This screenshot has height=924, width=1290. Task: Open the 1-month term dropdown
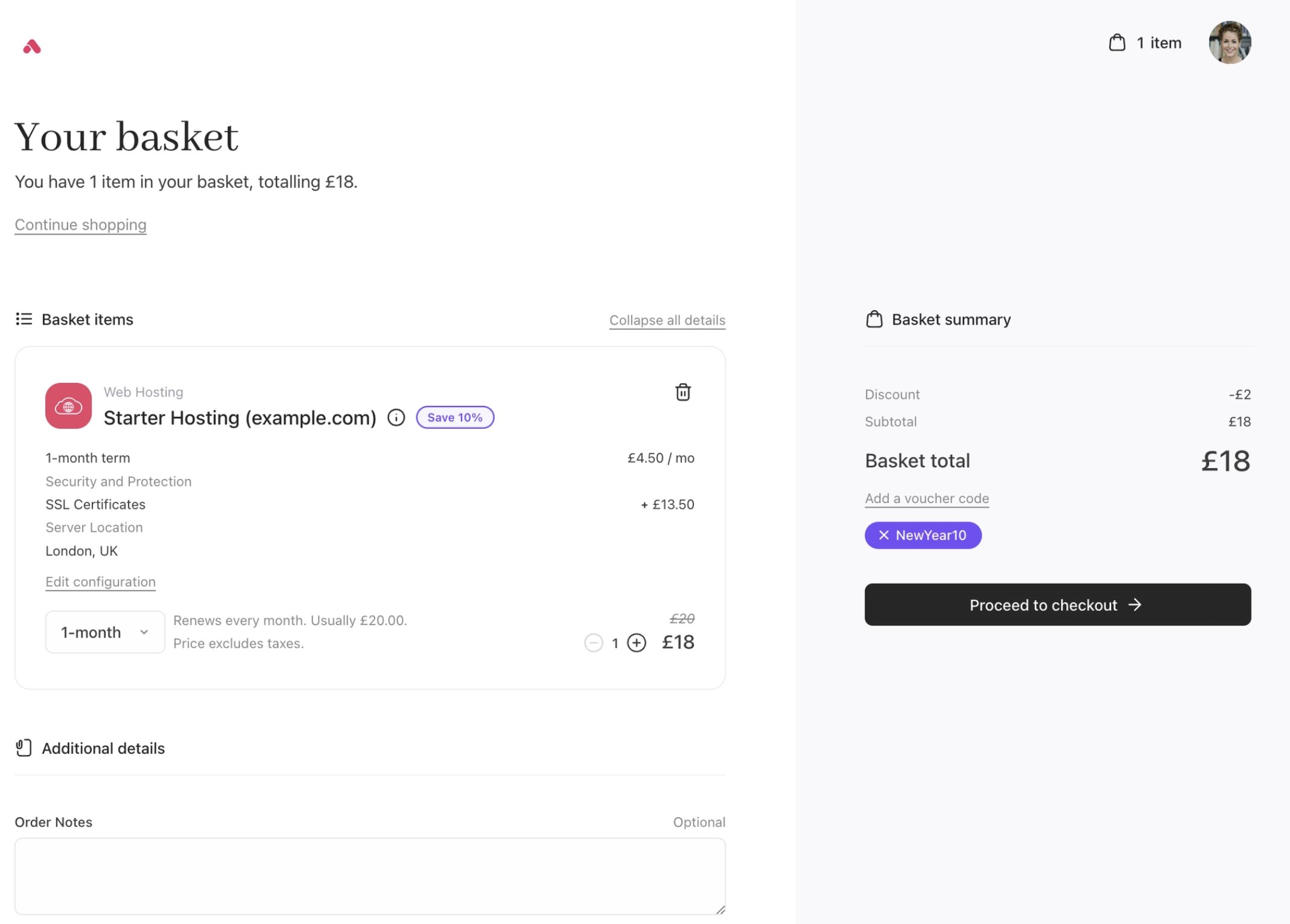pyautogui.click(x=105, y=632)
